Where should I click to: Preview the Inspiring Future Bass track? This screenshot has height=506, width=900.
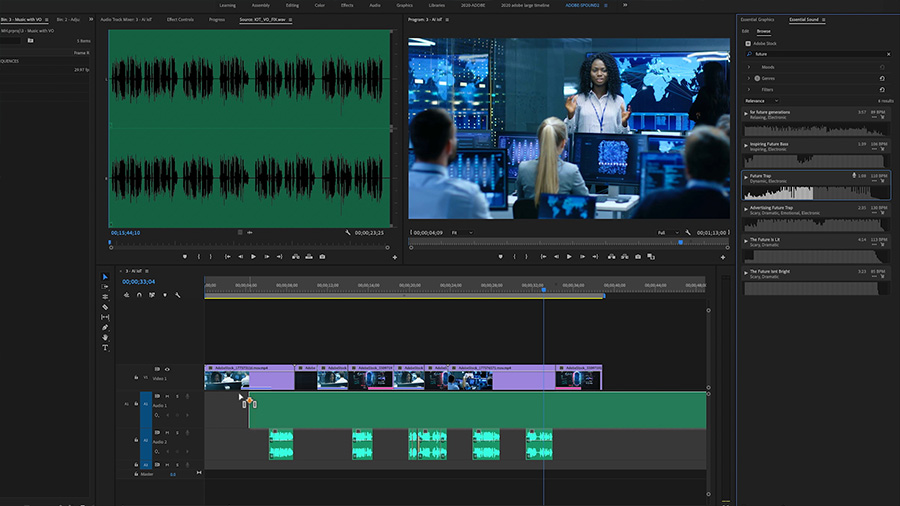click(746, 144)
